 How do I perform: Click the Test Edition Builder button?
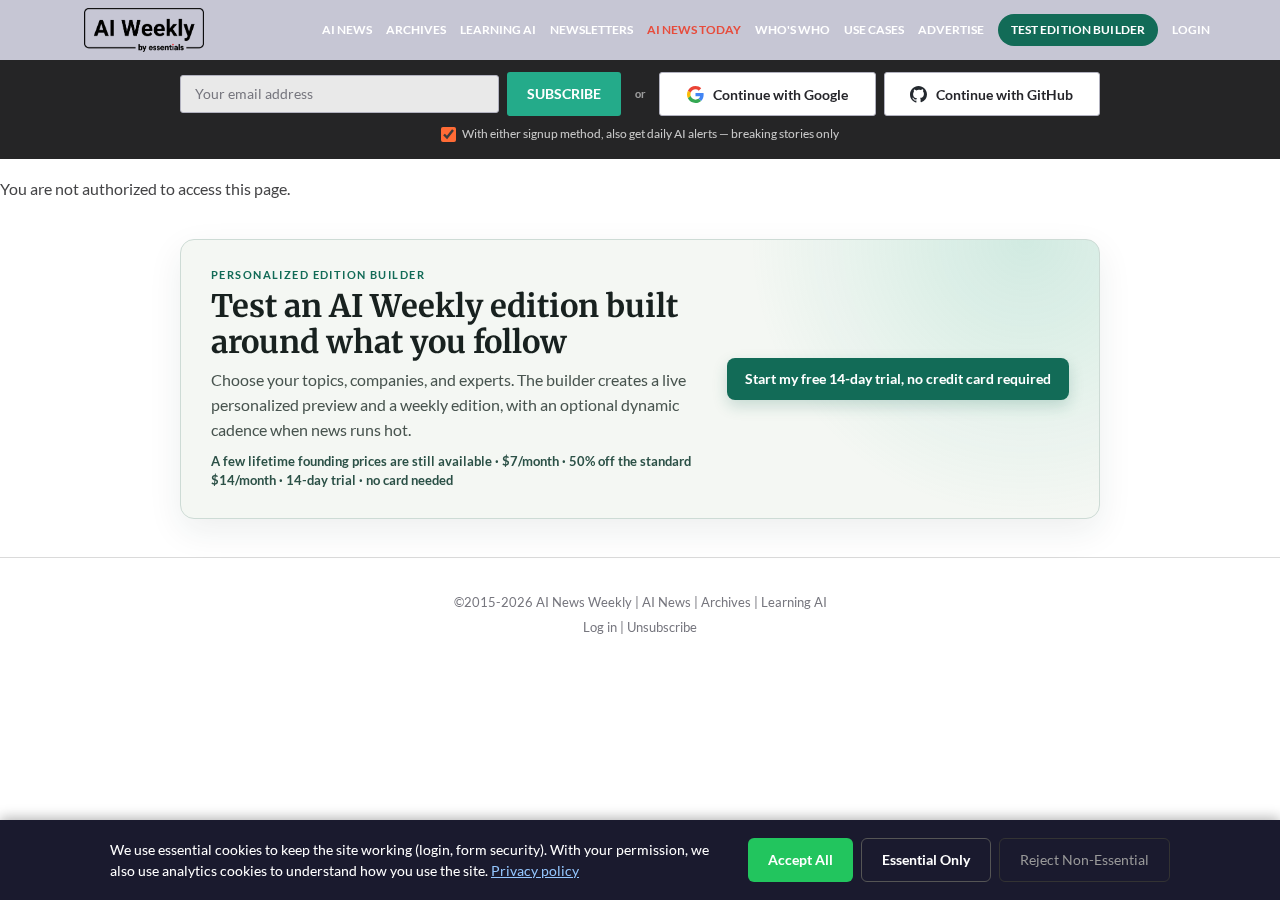[x=1078, y=30]
